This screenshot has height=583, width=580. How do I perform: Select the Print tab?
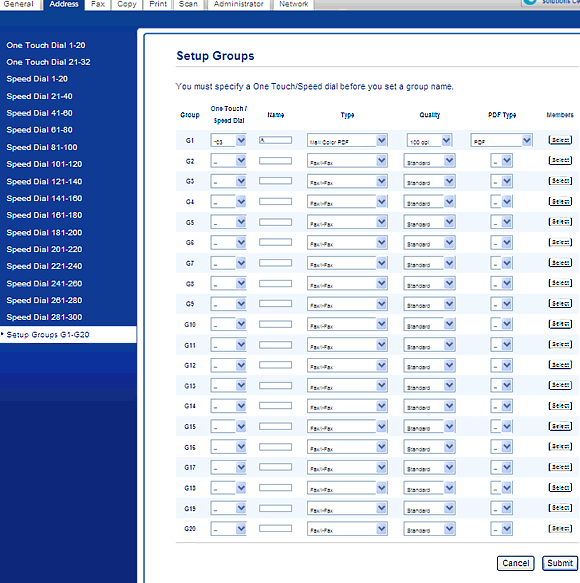pyautogui.click(x=158, y=4)
